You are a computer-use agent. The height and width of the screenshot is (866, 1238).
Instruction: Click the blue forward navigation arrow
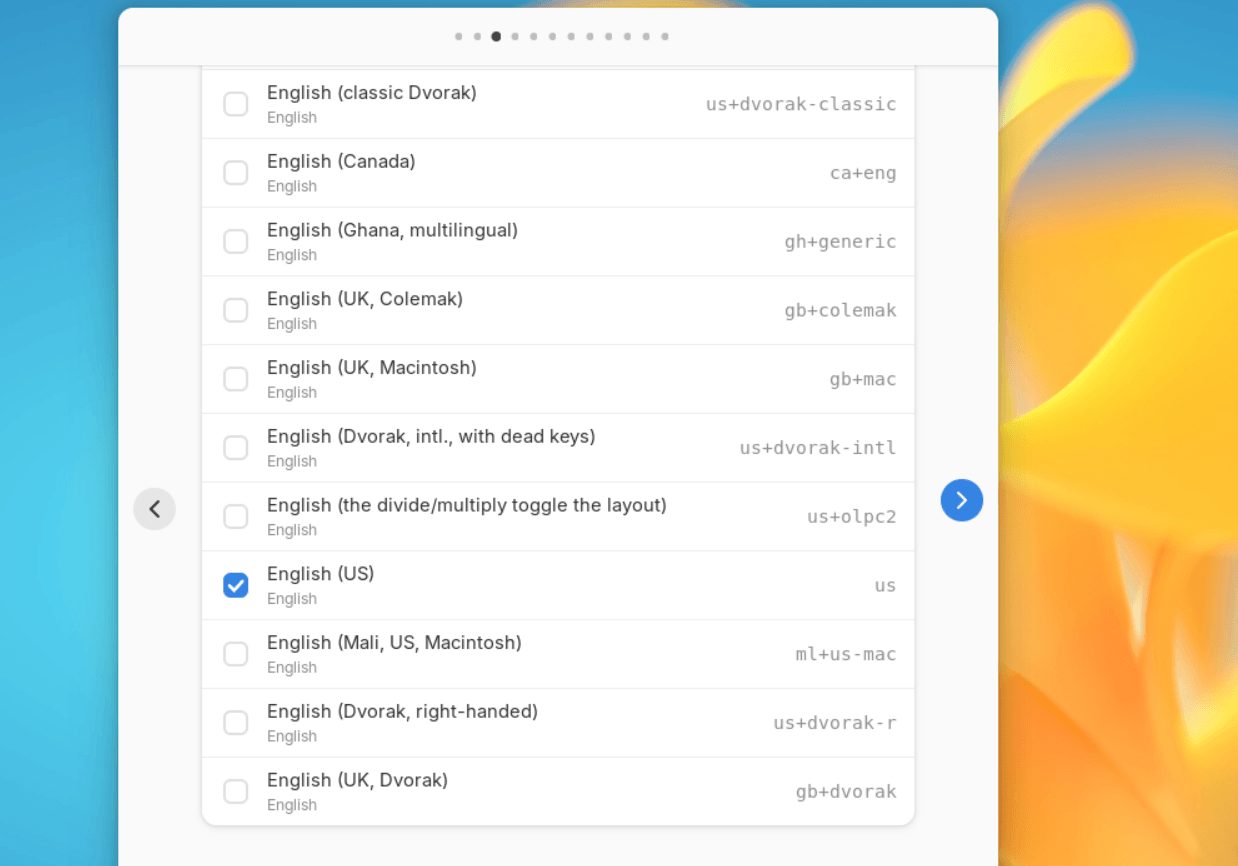[961, 500]
